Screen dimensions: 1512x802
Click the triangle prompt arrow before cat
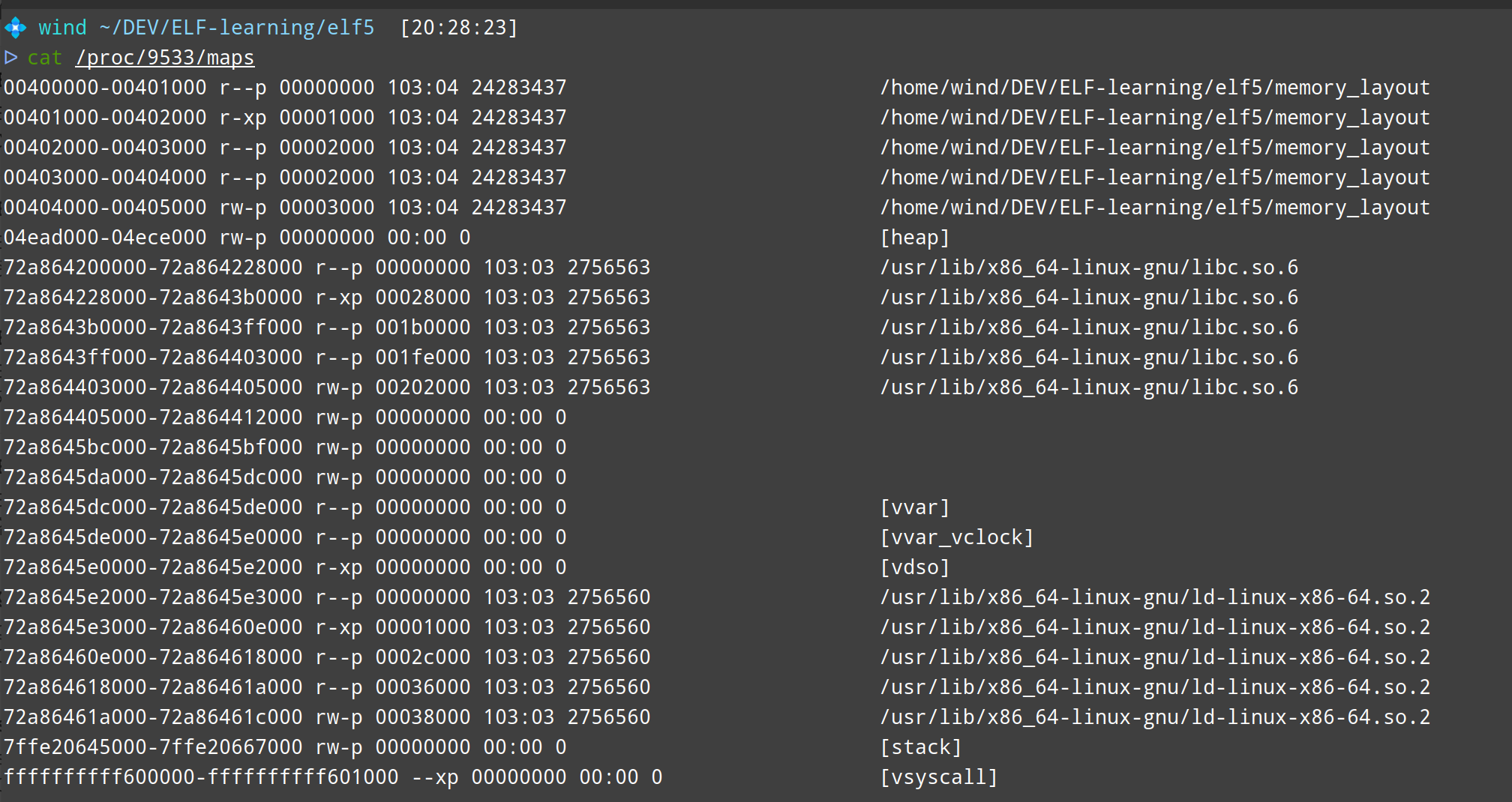click(10, 58)
